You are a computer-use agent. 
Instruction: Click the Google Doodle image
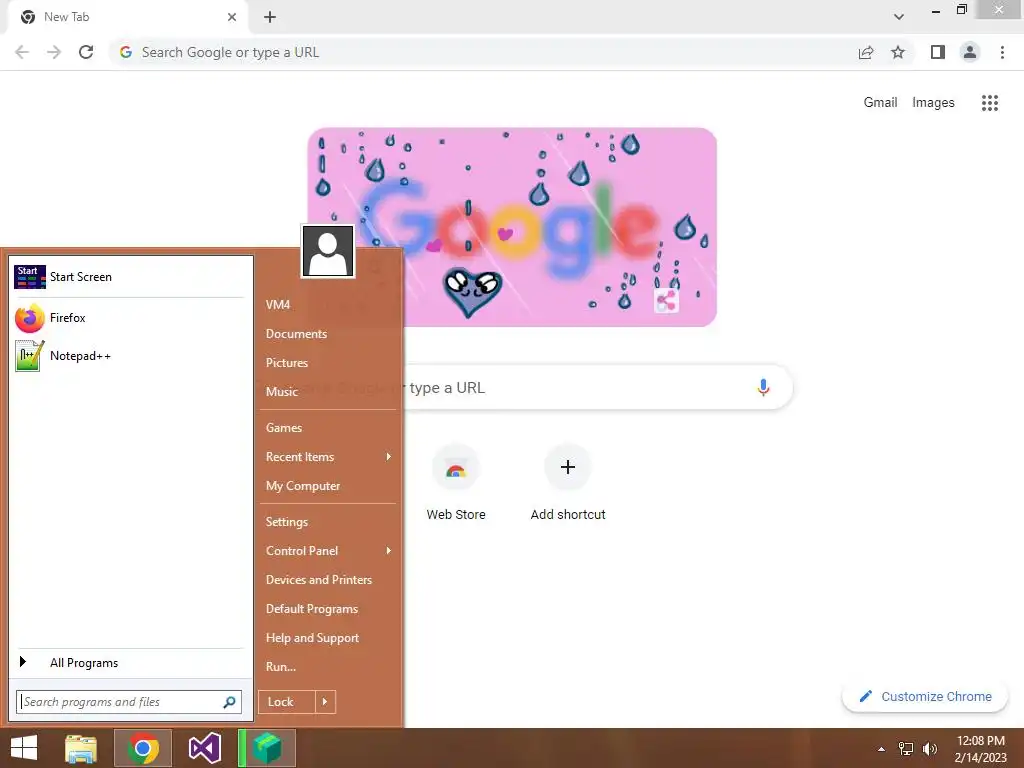[x=512, y=227]
